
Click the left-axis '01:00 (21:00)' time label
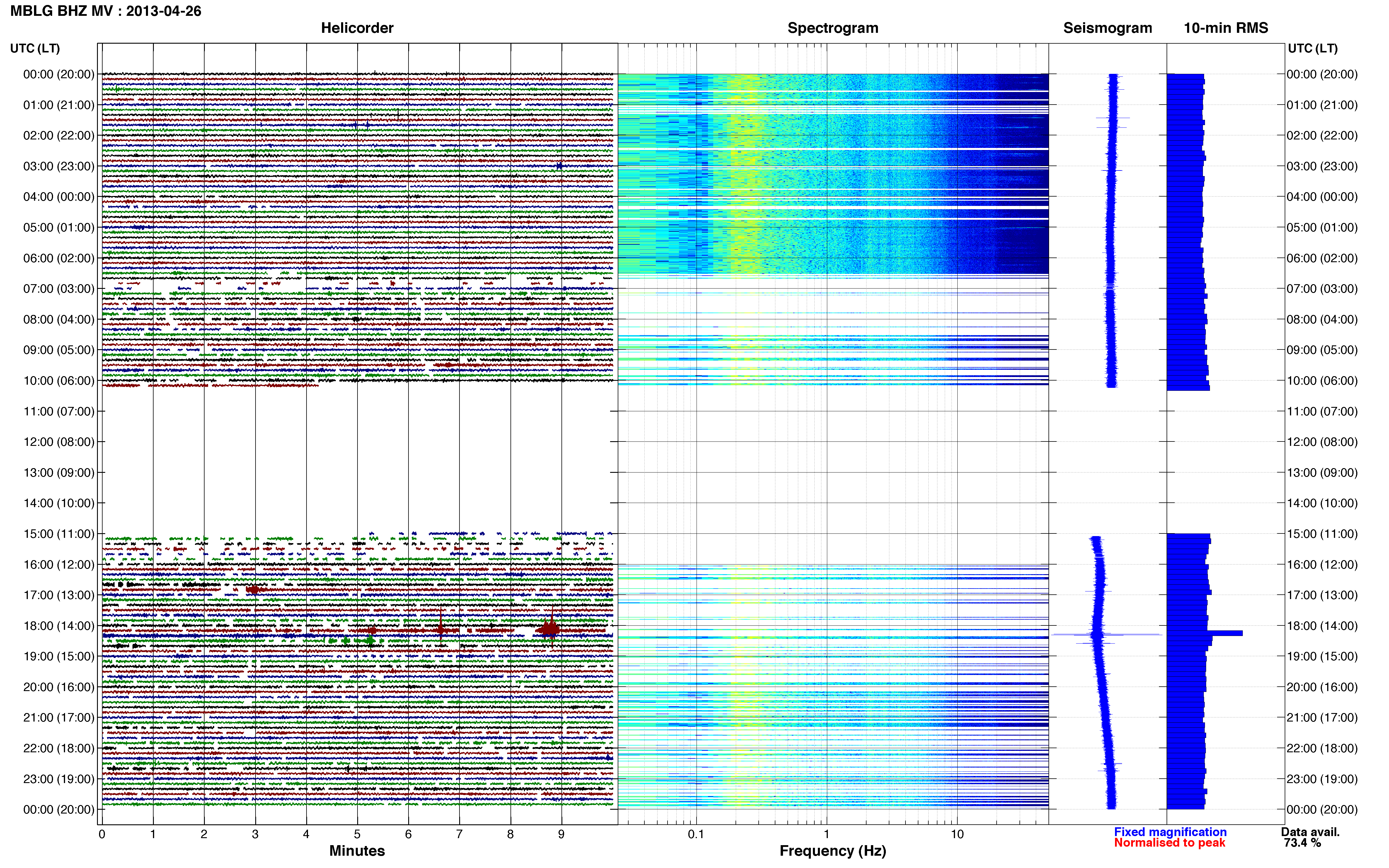[59, 105]
